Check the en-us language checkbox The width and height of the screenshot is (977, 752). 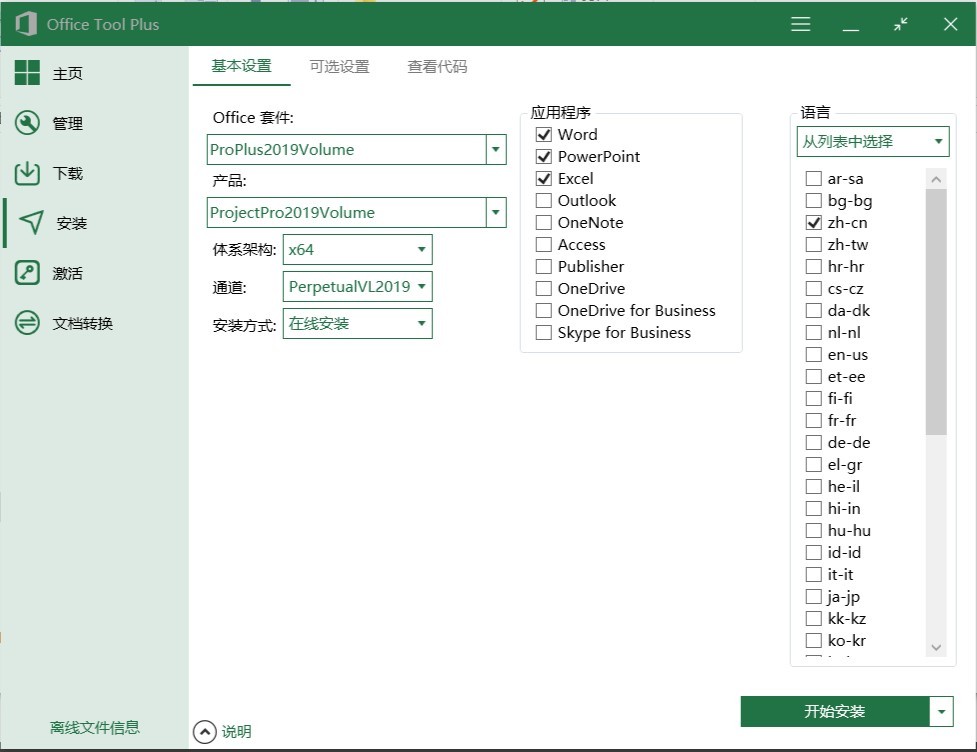[813, 355]
